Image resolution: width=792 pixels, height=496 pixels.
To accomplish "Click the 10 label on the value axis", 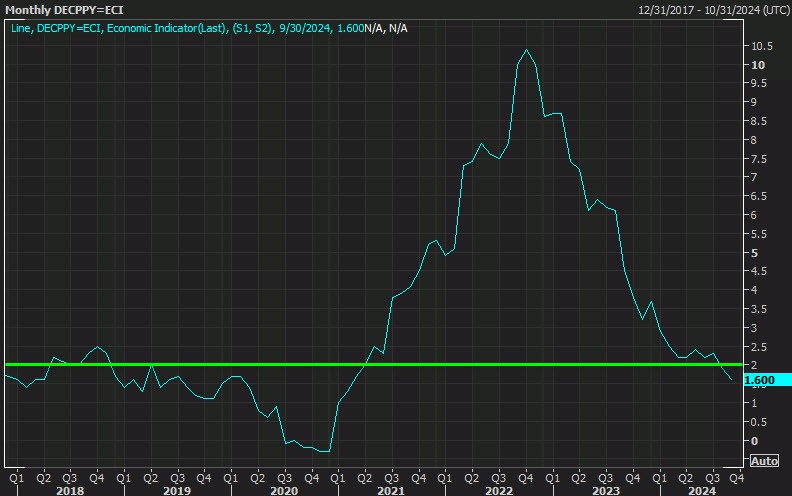I will point(758,65).
